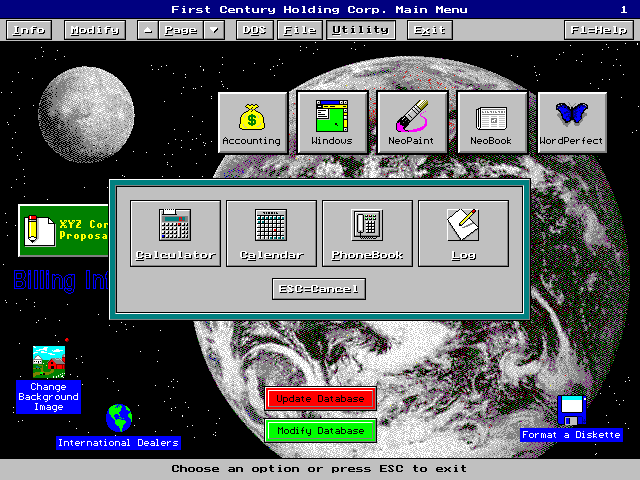Viewport: 640px width, 480px height.
Task: Go to previous page with up arrow
Action: click(148, 30)
